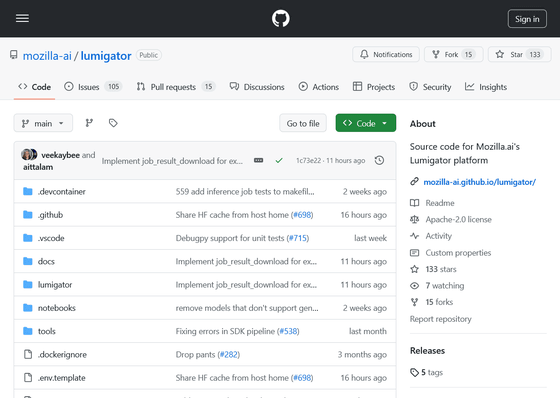Open the lumigator folder
Viewport: 560px width, 398px height.
[x=55, y=285]
